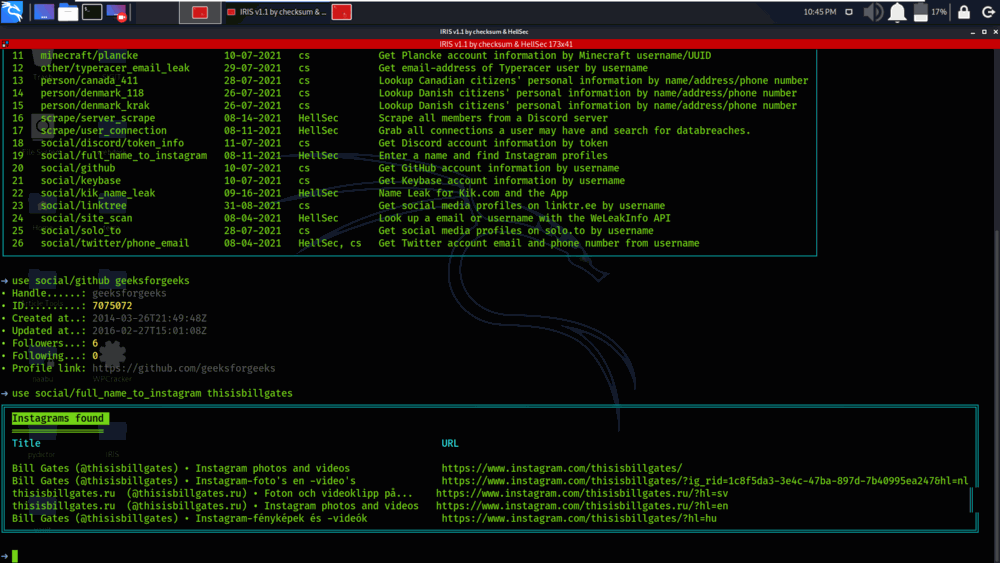Click module social/linktree
This screenshot has width=1000, height=563.
coord(84,206)
